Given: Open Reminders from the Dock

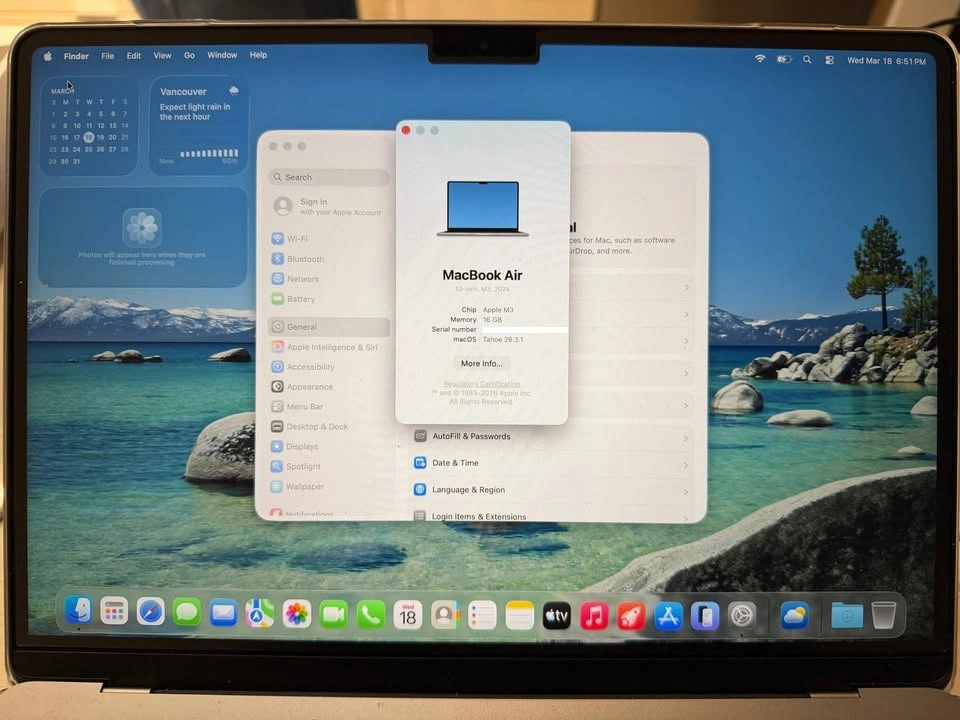Looking at the screenshot, I should point(482,615).
